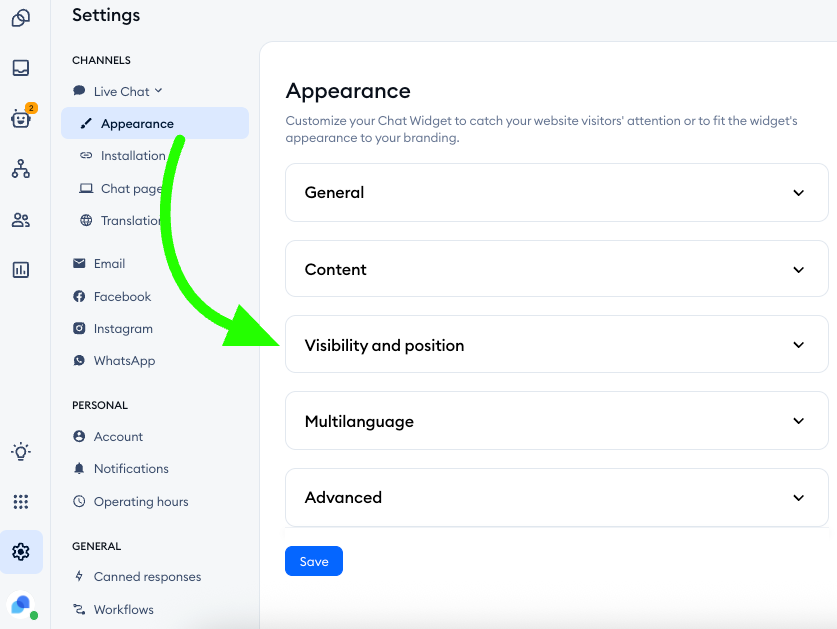Screen dimensions: 837x629
Task: Open the user avatar at bottom left
Action: [21, 604]
